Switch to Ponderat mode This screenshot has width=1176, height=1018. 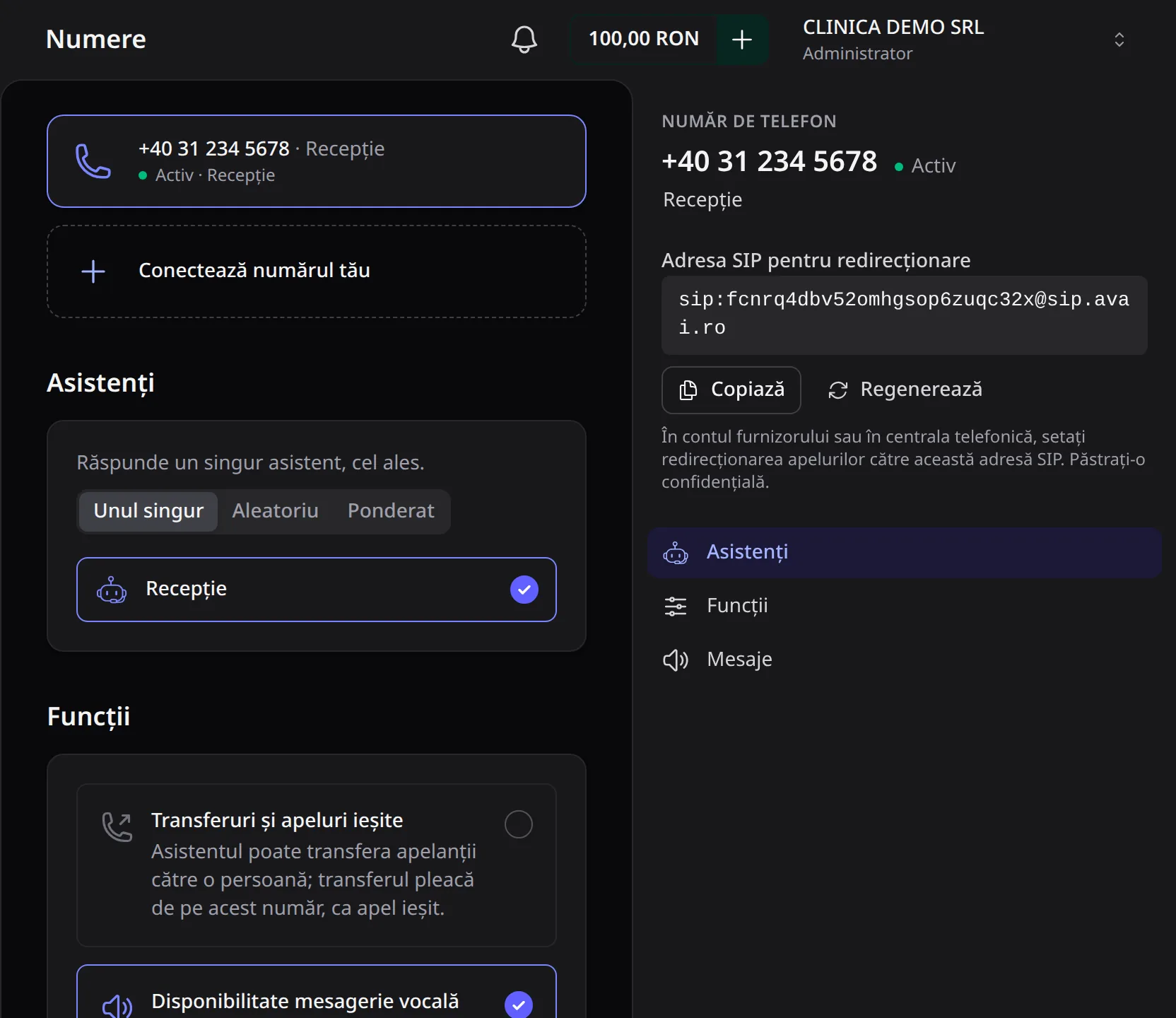point(391,511)
